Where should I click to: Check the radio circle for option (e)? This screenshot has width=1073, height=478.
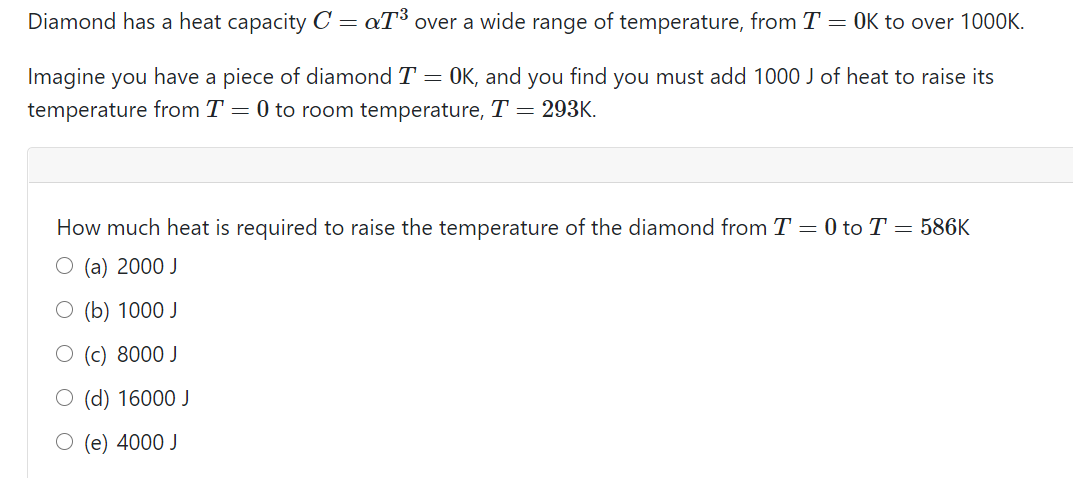click(x=64, y=442)
